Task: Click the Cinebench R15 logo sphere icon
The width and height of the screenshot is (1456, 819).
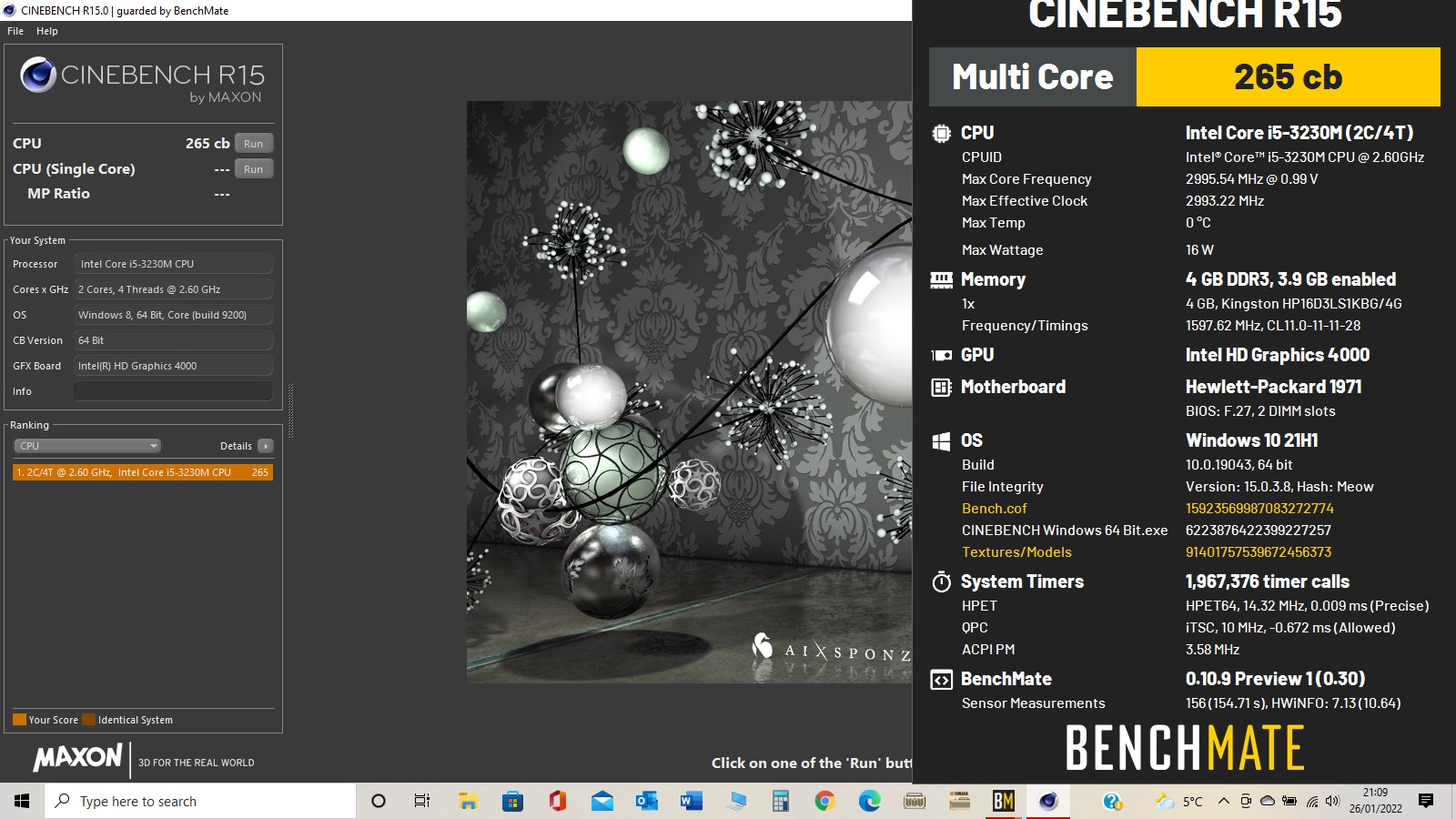Action: 38,75
